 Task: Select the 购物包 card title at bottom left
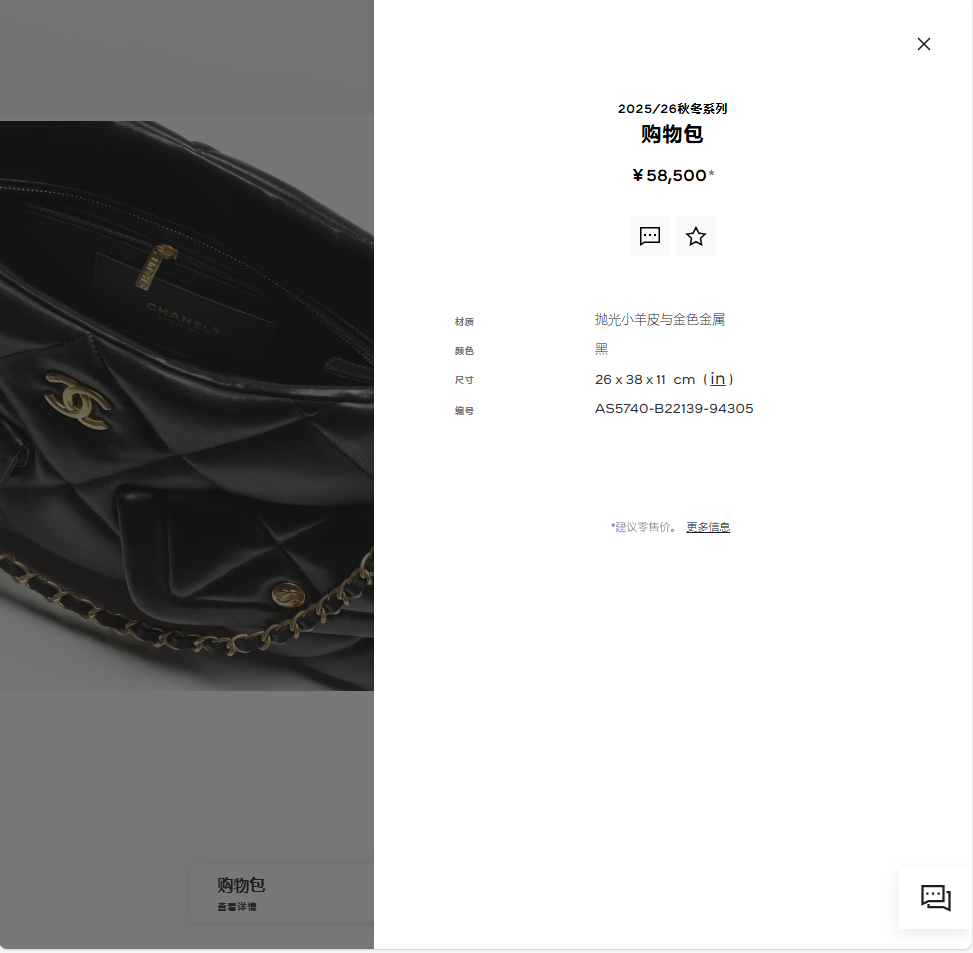(x=241, y=884)
